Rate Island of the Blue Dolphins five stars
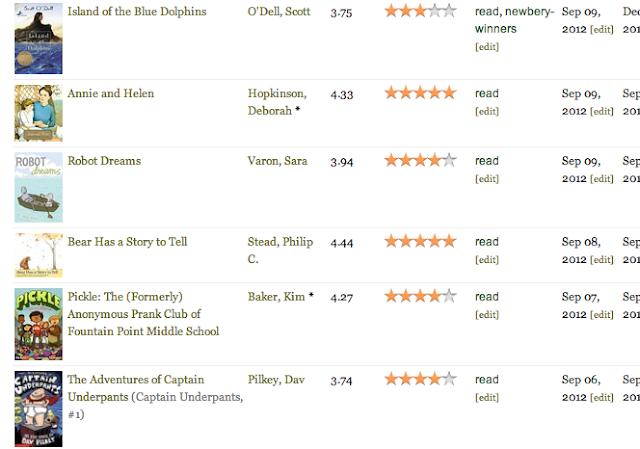 tap(449, 11)
